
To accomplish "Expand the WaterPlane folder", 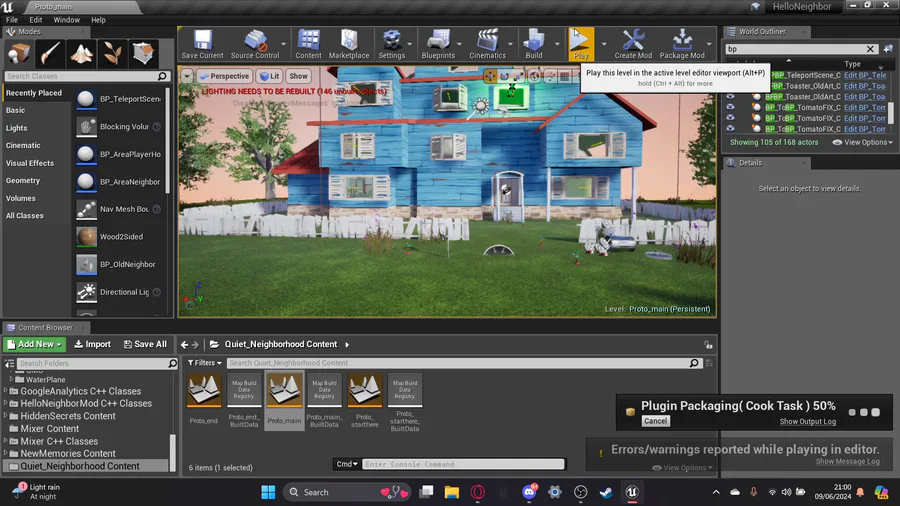I will coord(11,379).
